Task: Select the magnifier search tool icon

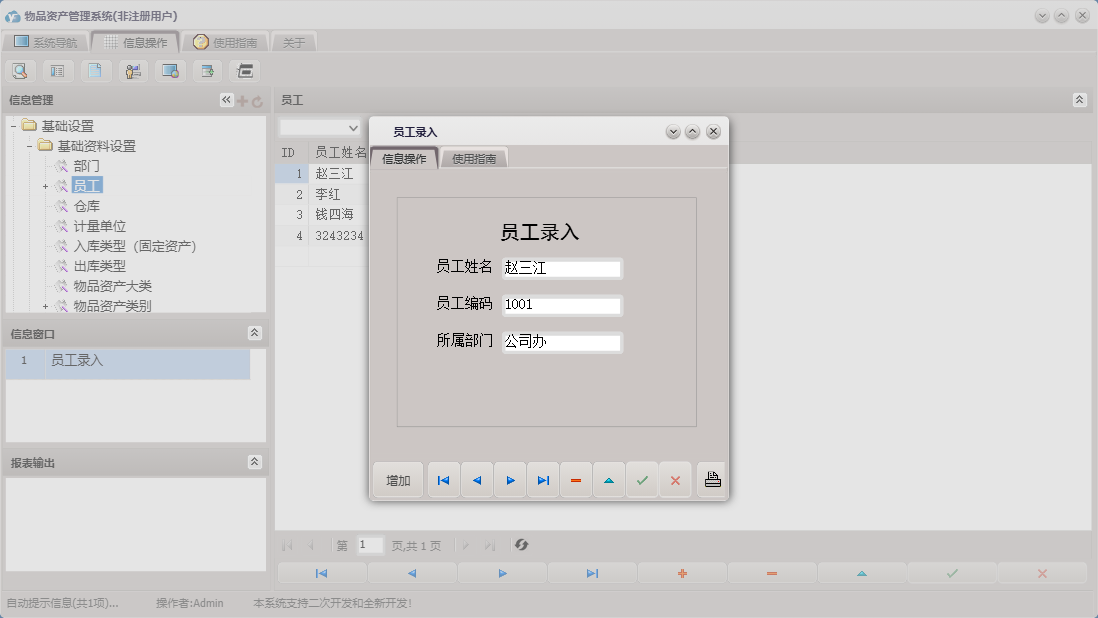Action: click(20, 70)
